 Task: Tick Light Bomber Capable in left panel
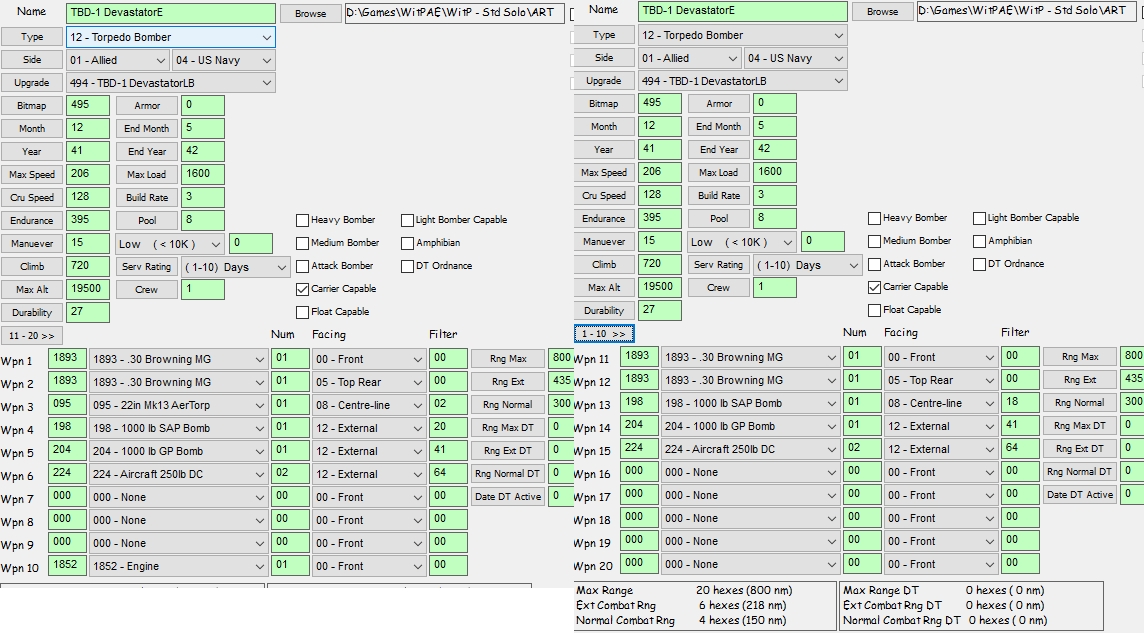coord(407,220)
